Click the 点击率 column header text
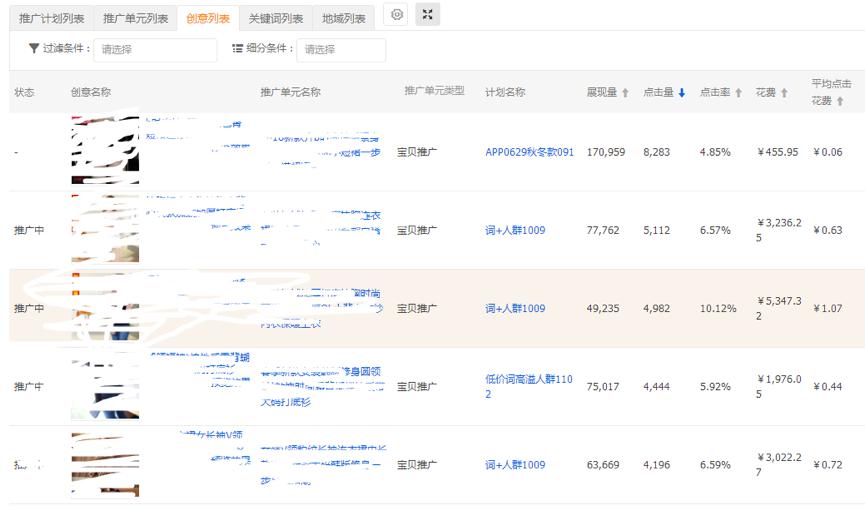Image resolution: width=865 pixels, height=506 pixels. [x=715, y=92]
